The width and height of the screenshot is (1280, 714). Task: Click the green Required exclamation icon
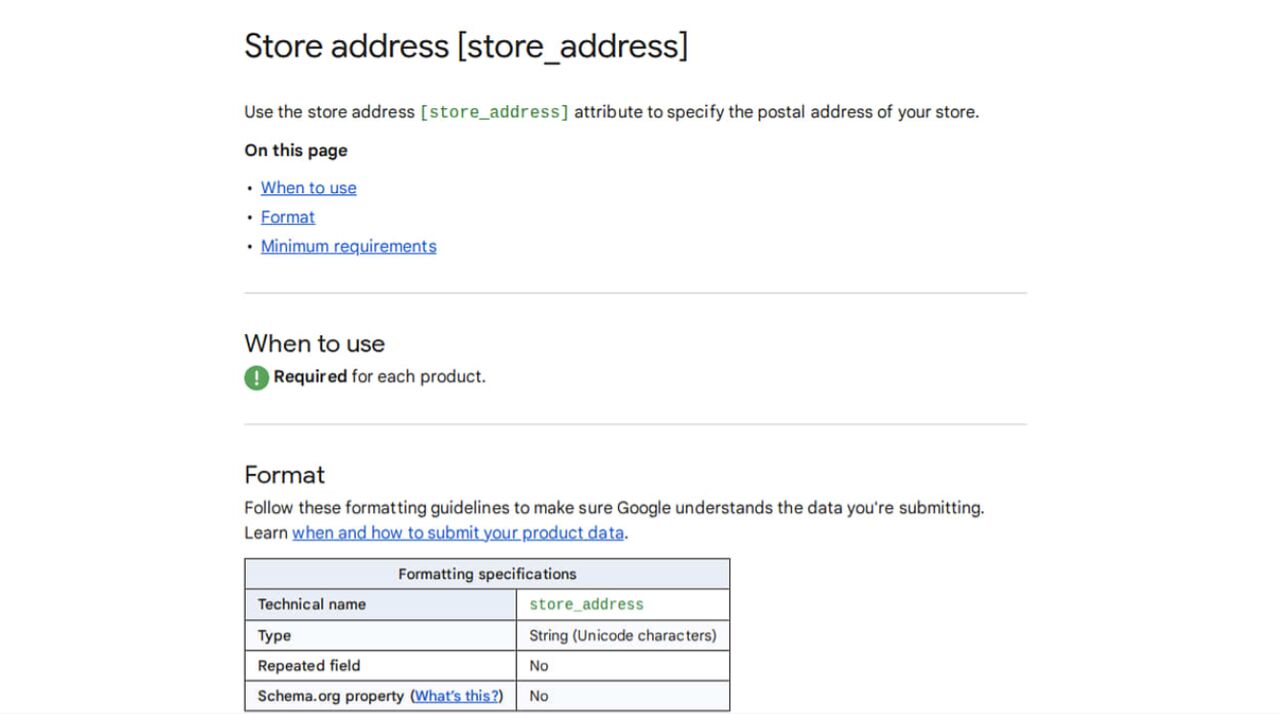click(256, 377)
